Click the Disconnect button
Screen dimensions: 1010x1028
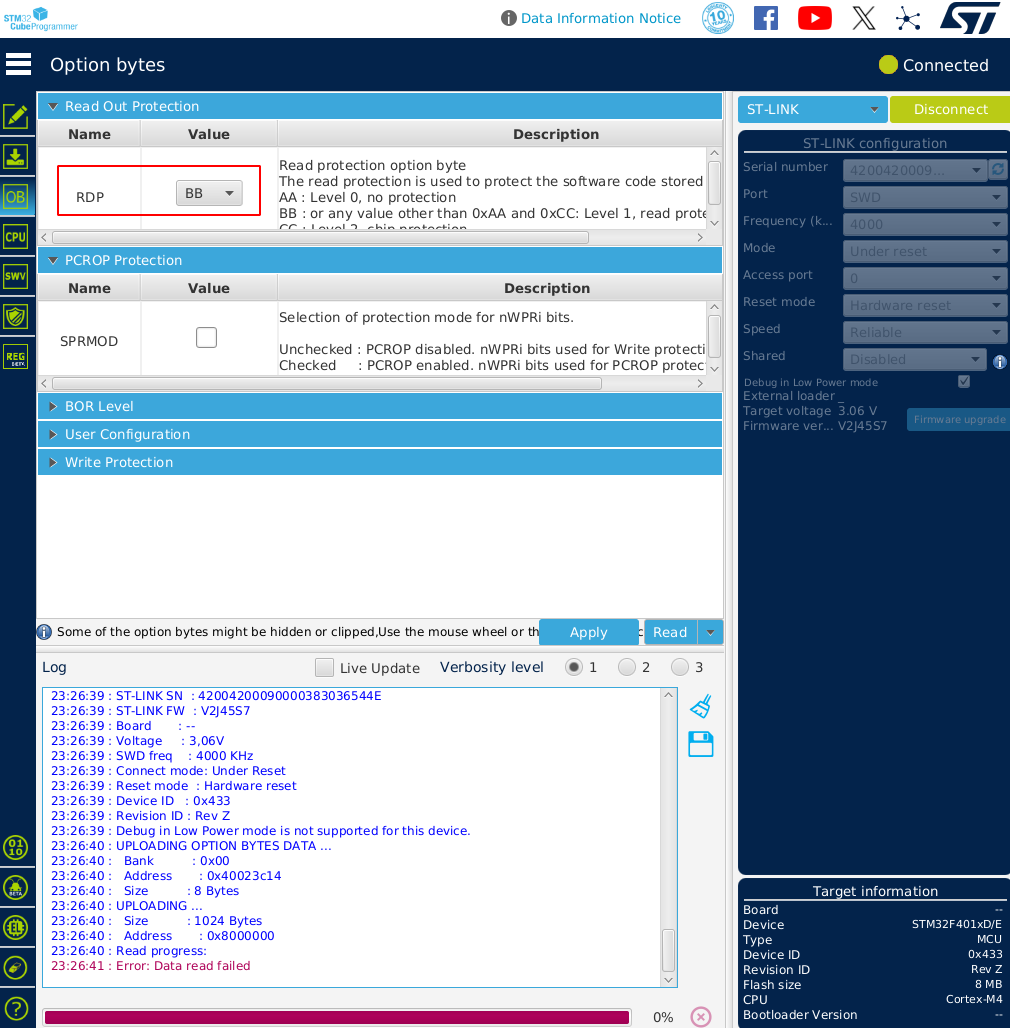(950, 109)
